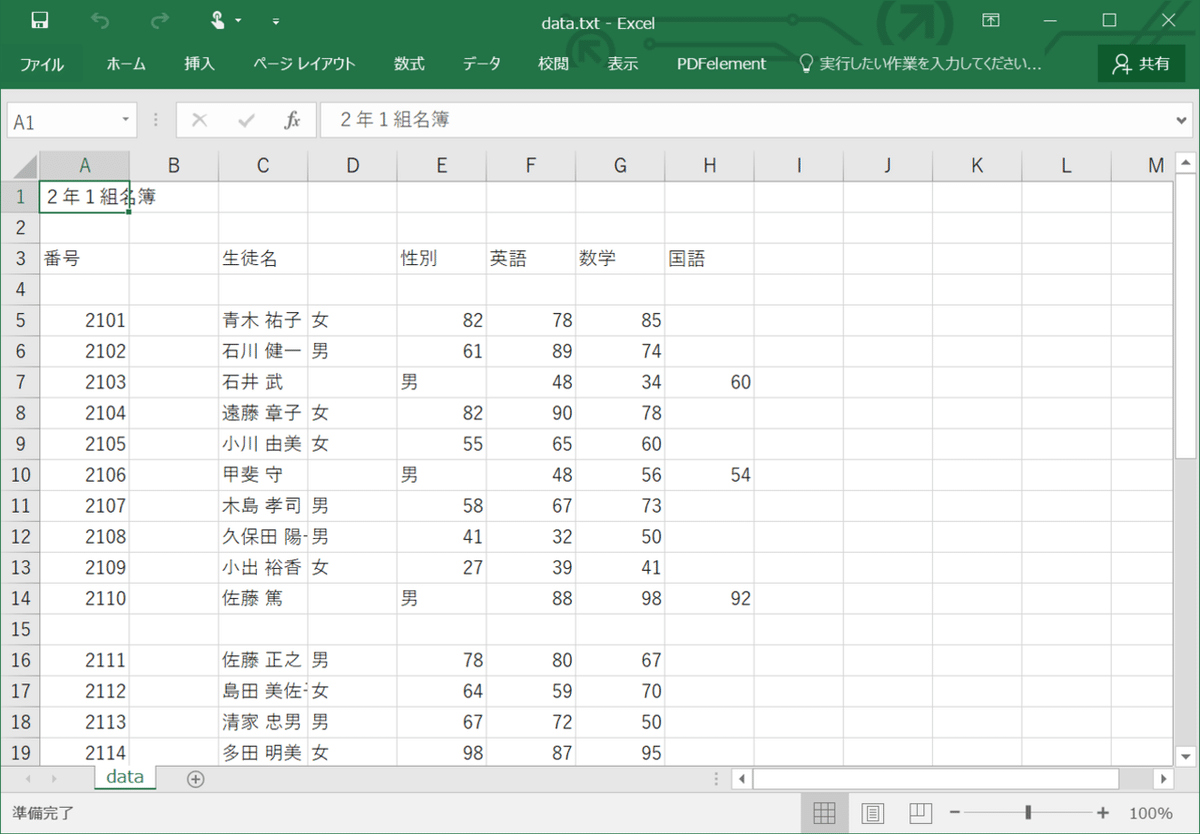Click the Save icon in quick access toolbar
Viewport: 1200px width, 834px height.
click(x=39, y=20)
